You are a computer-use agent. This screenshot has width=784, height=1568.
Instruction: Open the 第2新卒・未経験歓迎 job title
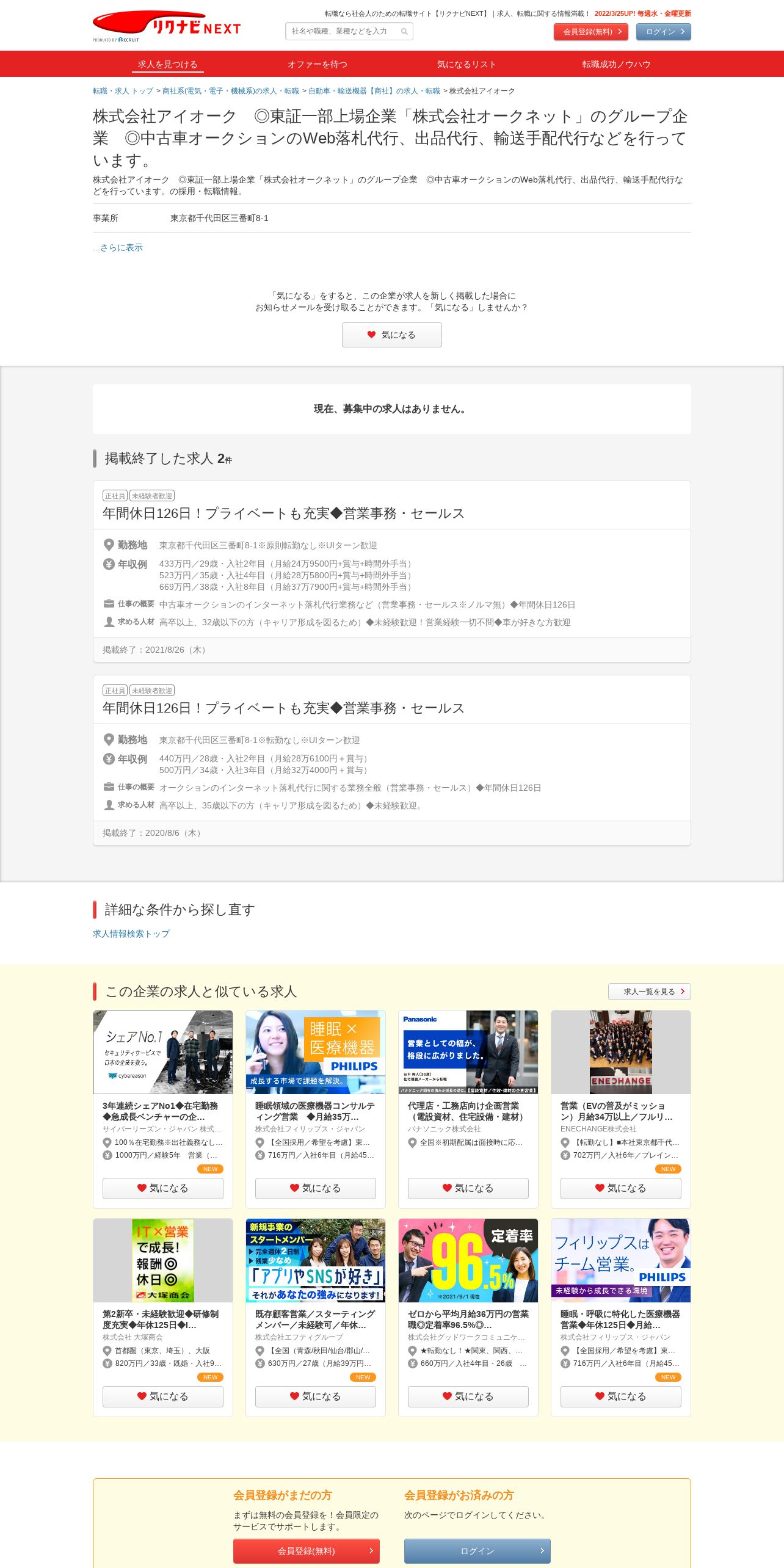(161, 1319)
